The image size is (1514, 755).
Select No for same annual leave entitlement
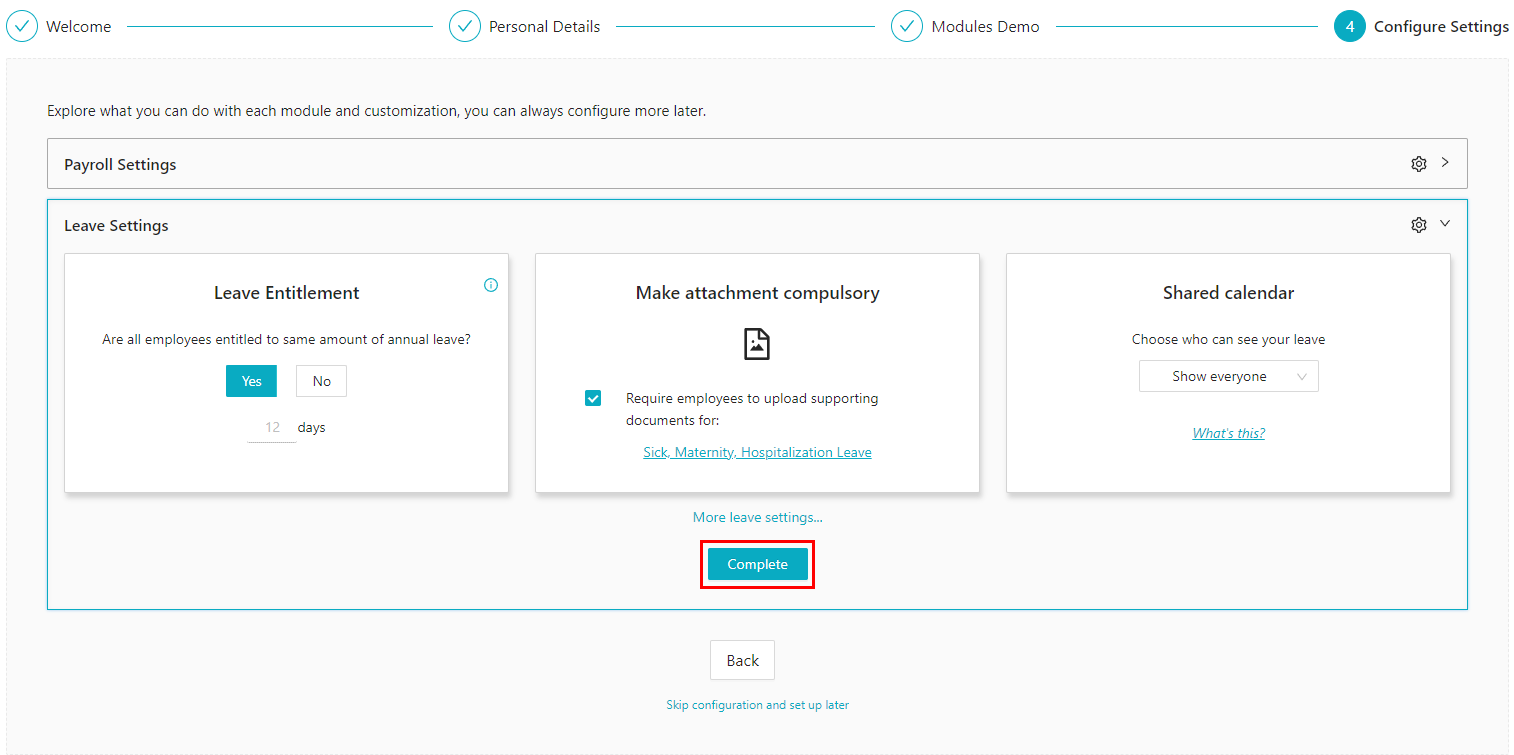coord(321,381)
